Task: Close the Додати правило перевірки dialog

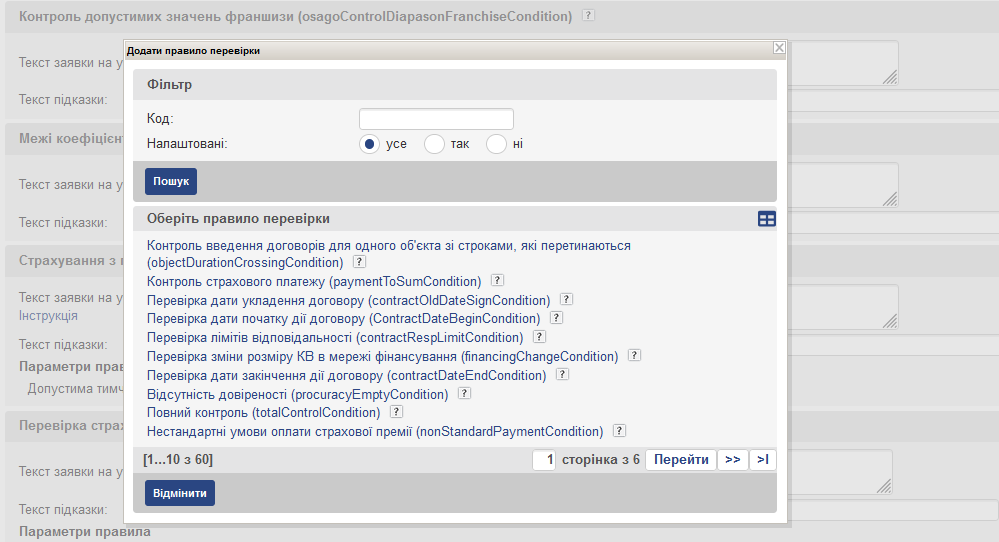Action: 779,48
